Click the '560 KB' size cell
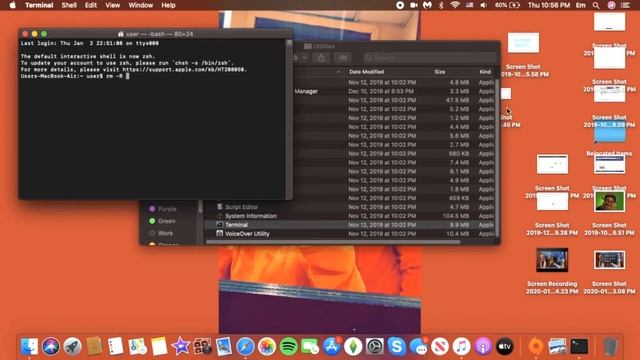 coord(459,153)
